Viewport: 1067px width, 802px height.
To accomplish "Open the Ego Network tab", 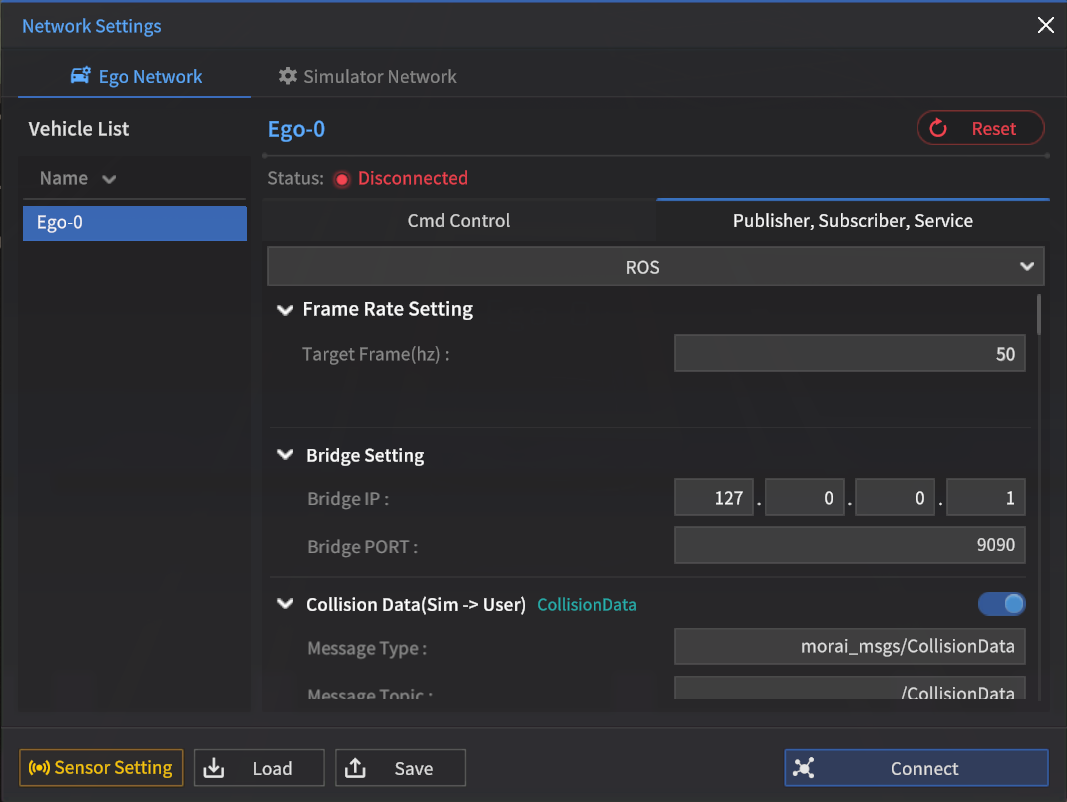I will (135, 76).
